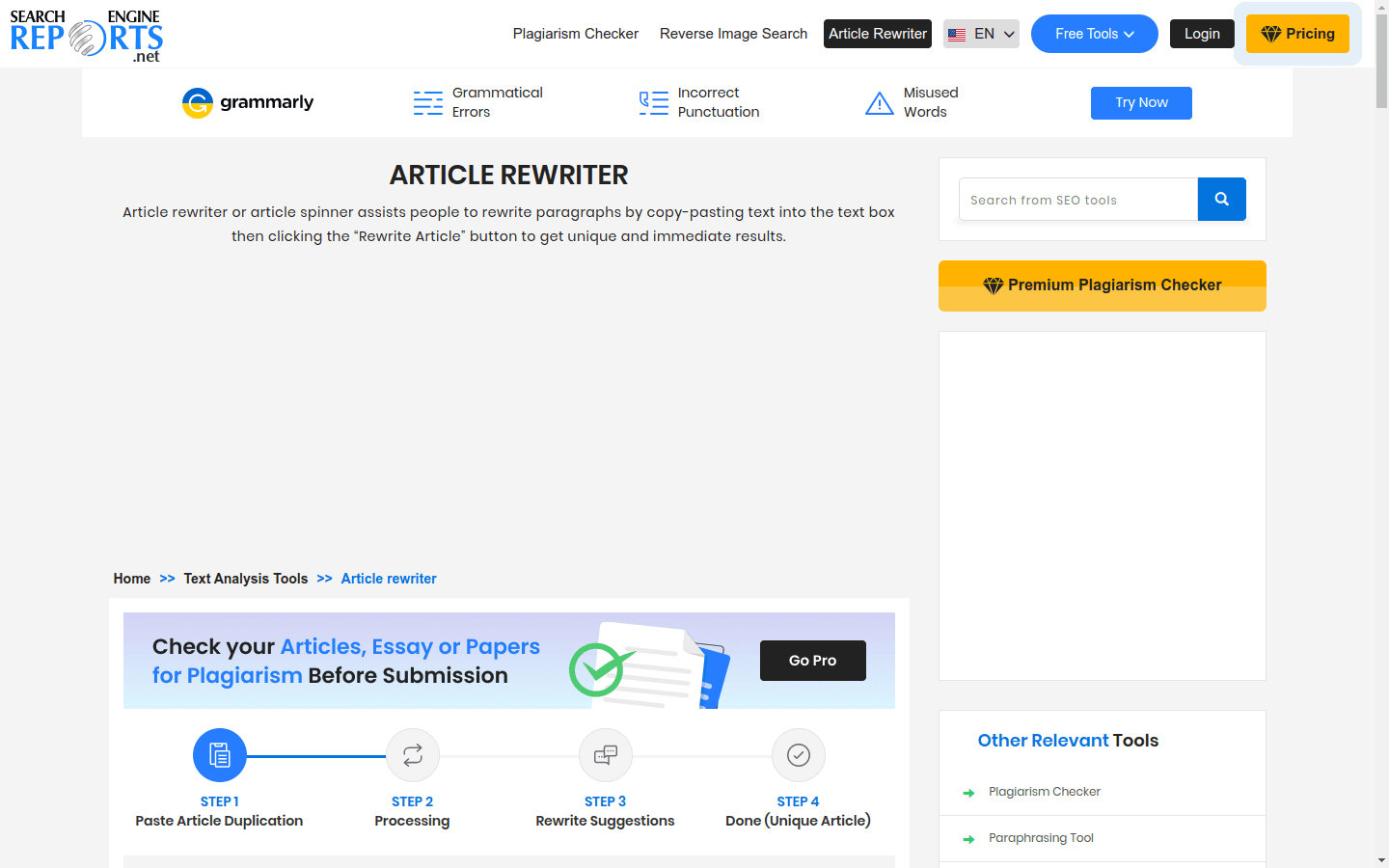Select Reverse Image Search in top navigation

(733, 33)
